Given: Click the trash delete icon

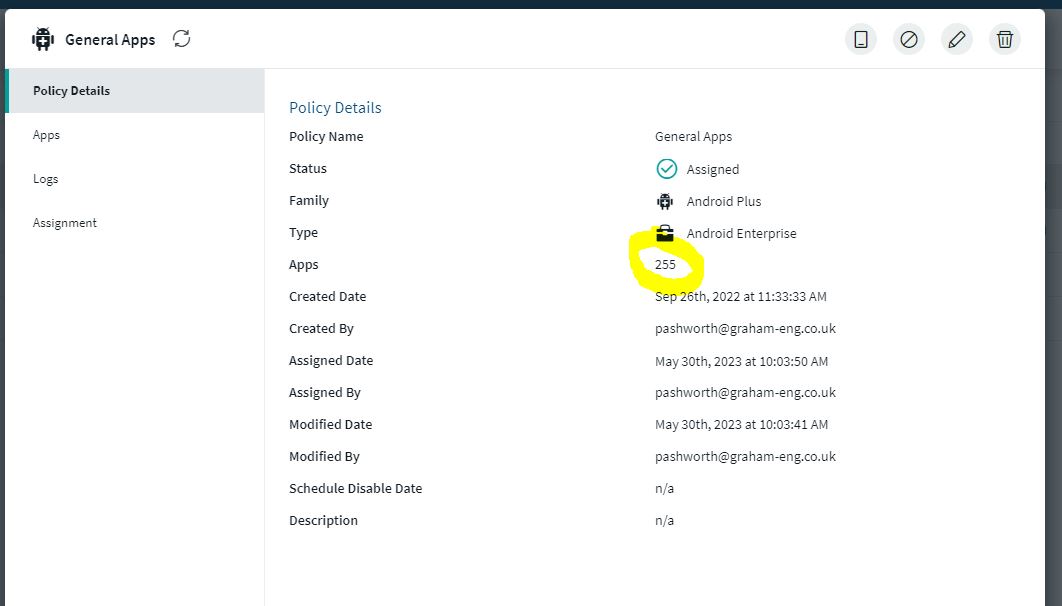Looking at the screenshot, I should [x=1004, y=39].
